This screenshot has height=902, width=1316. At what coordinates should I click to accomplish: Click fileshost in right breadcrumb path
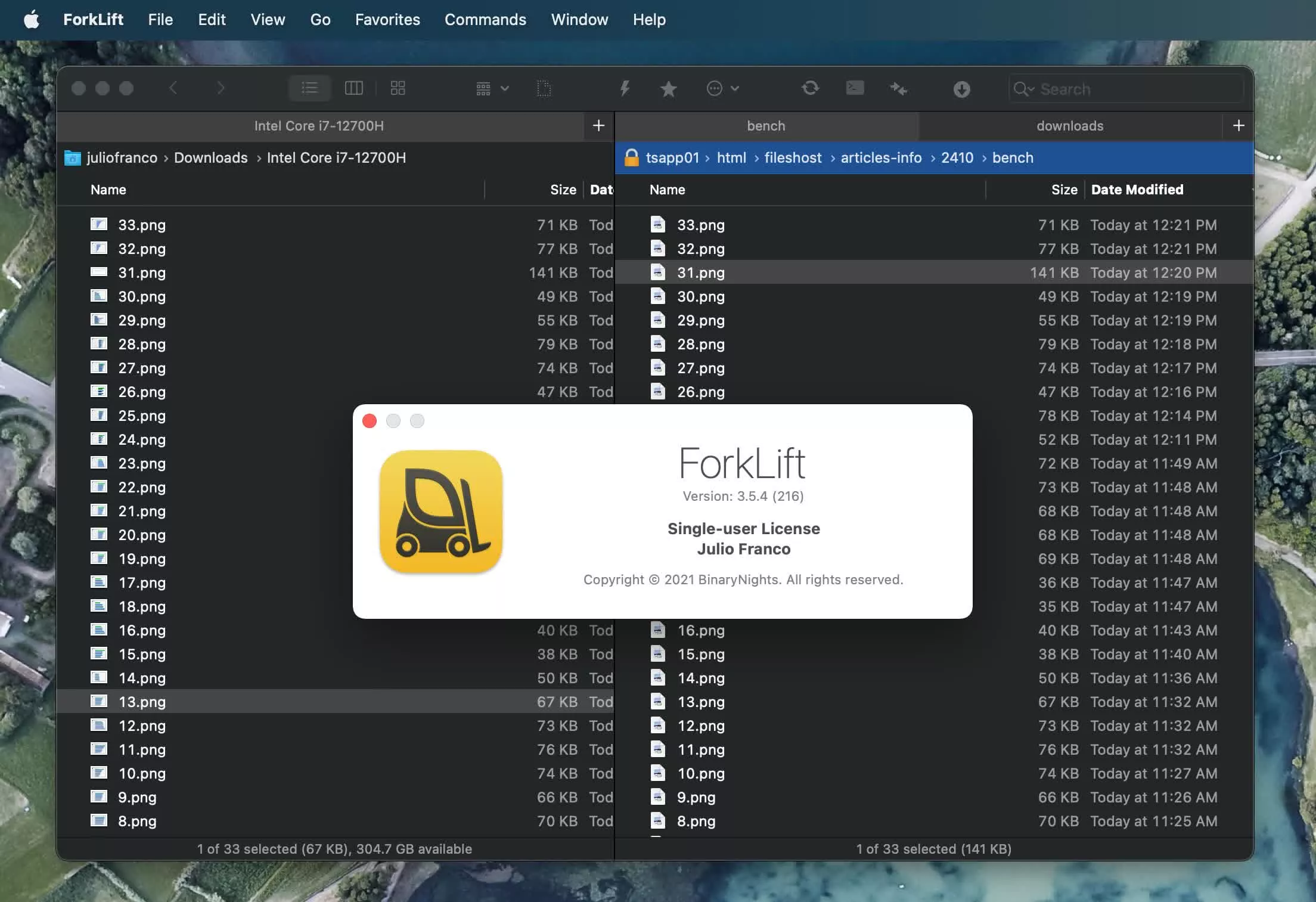pyautogui.click(x=793, y=157)
